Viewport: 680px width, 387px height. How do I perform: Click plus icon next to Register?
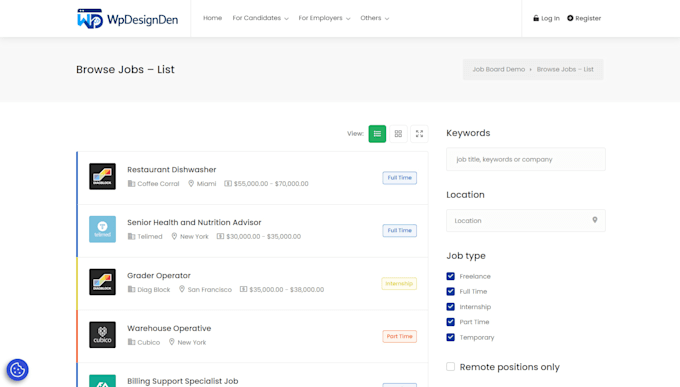click(570, 18)
